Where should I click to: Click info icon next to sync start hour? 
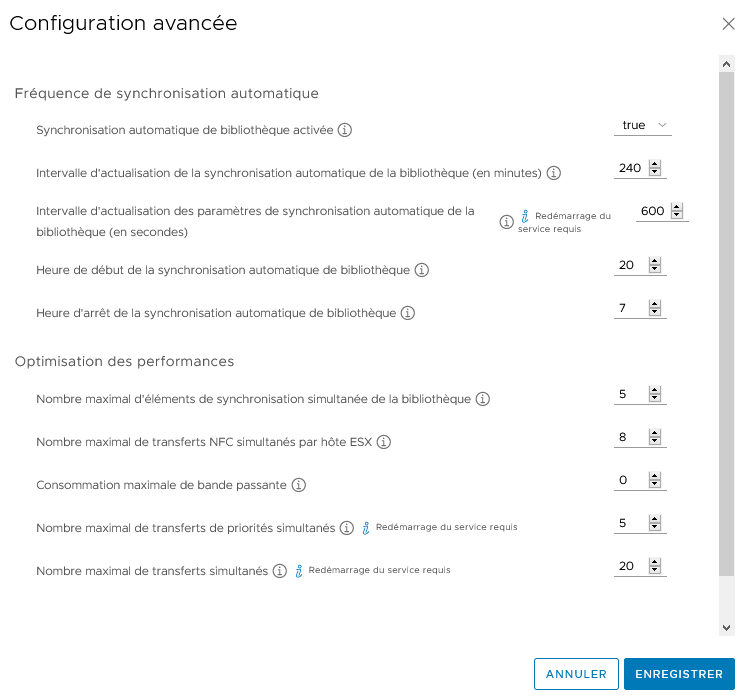tap(421, 270)
